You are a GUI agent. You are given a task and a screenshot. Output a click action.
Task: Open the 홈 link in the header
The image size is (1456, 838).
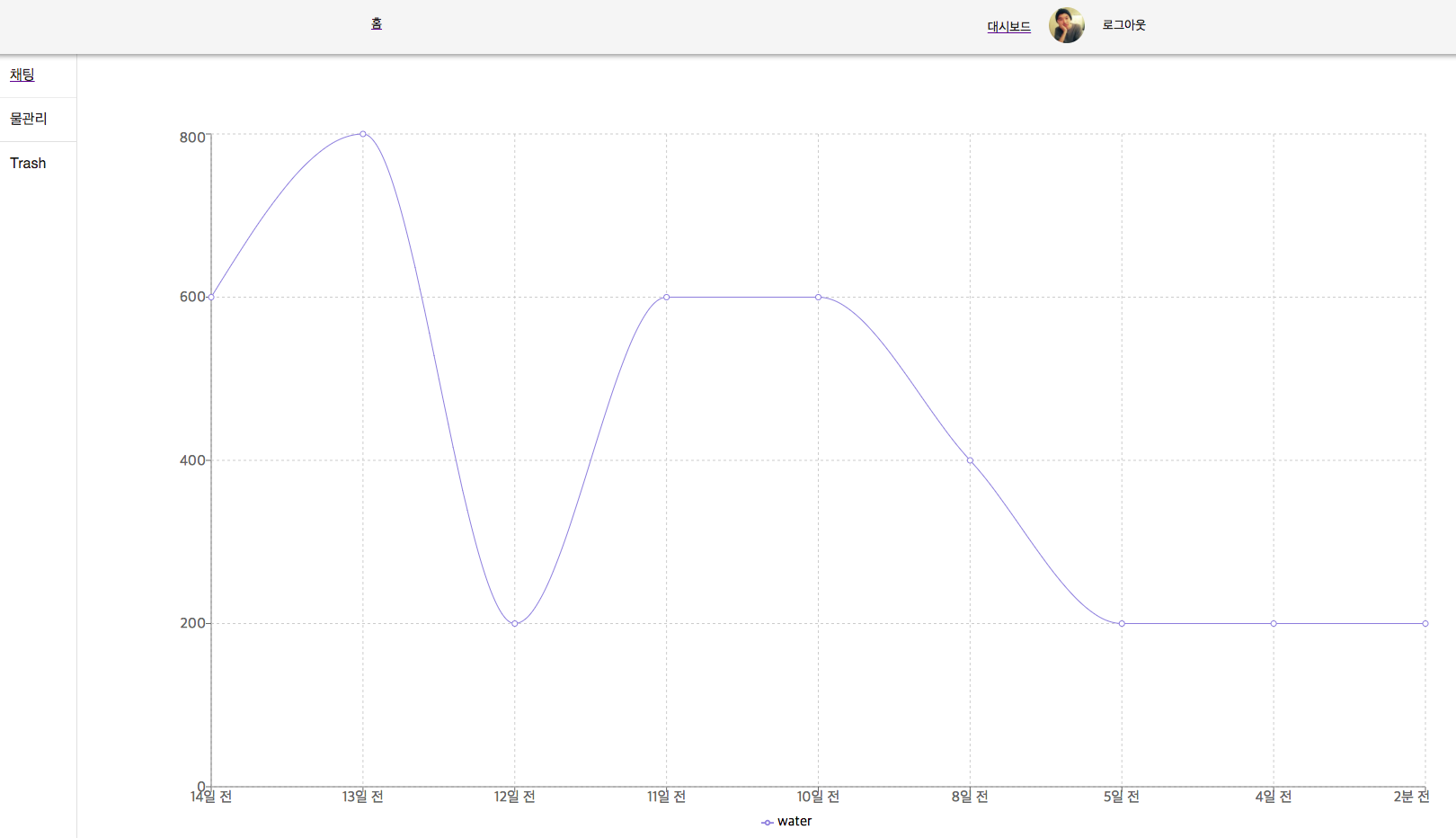coord(377,24)
